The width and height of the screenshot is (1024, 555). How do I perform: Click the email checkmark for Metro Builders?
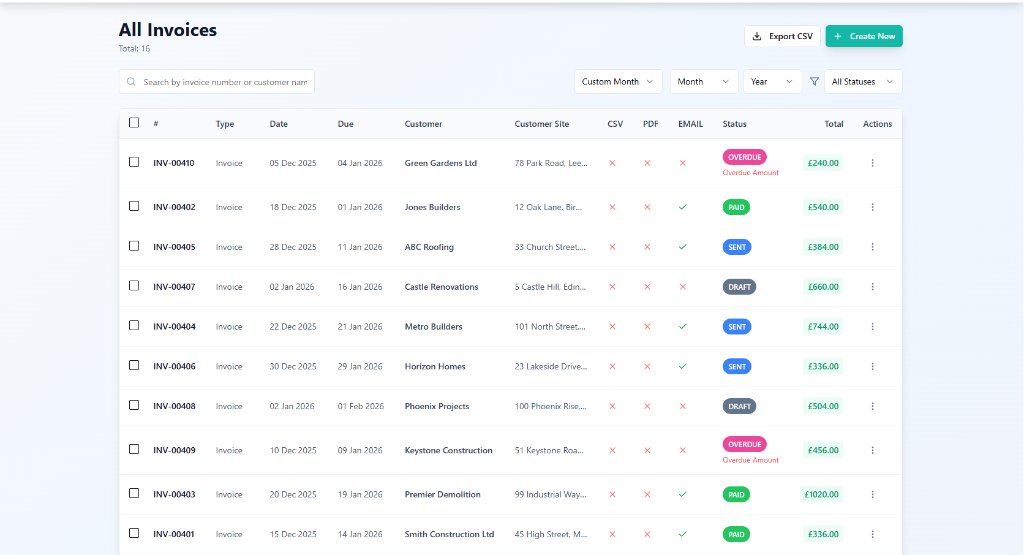click(x=682, y=326)
